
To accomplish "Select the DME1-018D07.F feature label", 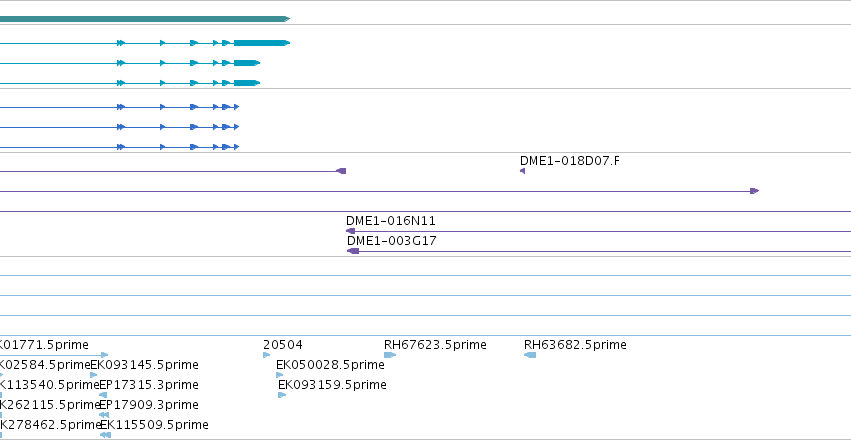I will point(569,161).
